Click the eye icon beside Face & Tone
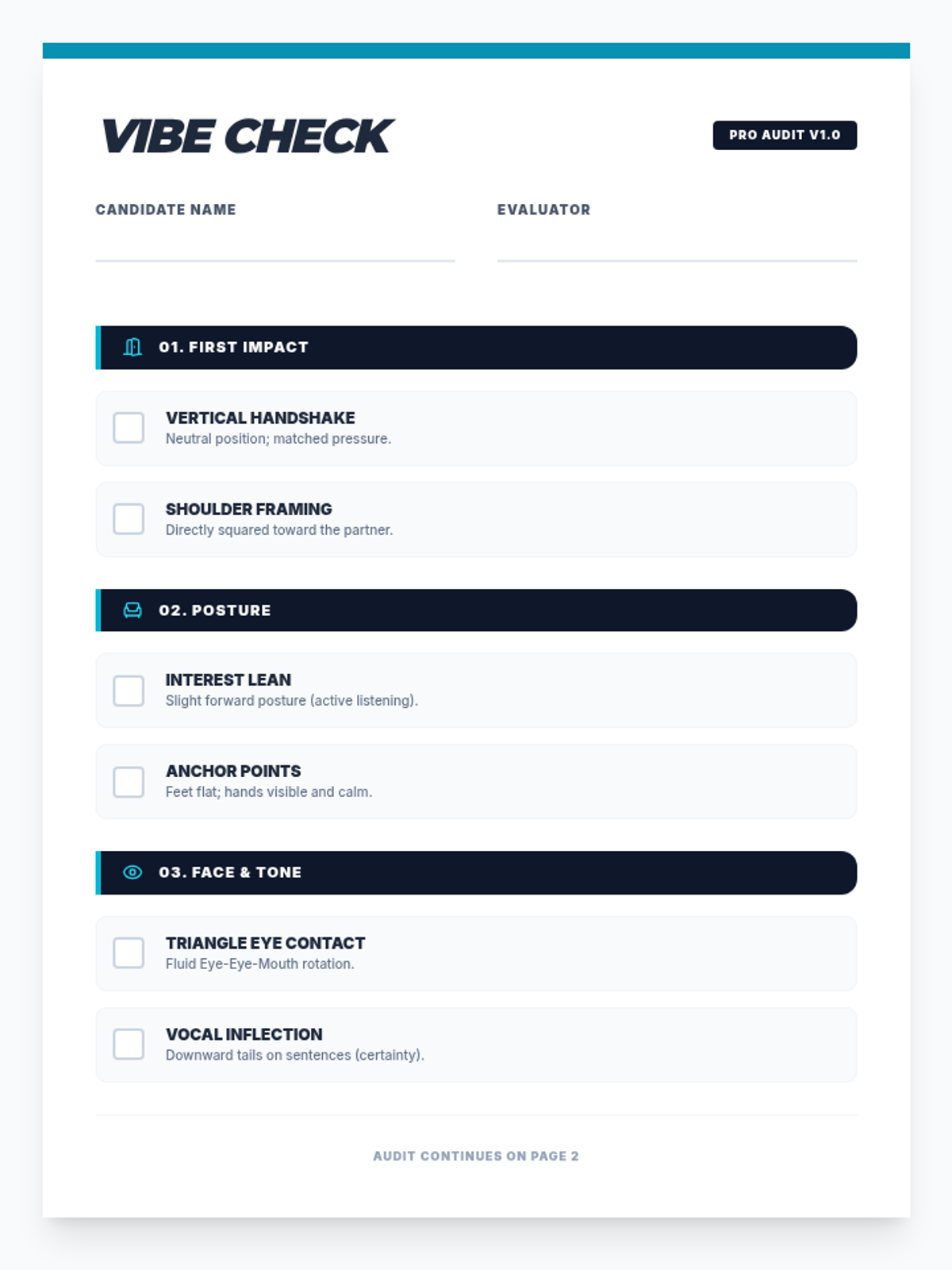The width and height of the screenshot is (952, 1270). tap(132, 872)
